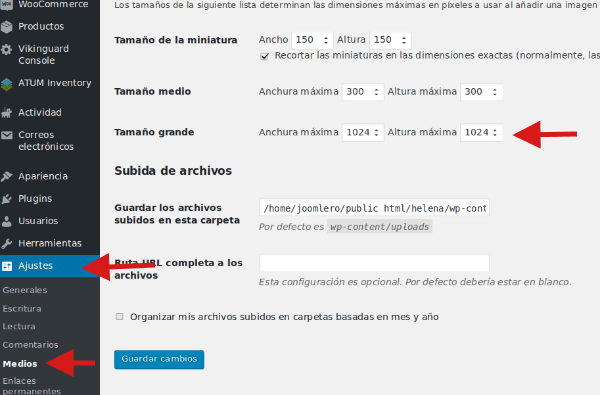Open Generales settings submenu
This screenshot has height=395, width=600.
click(x=25, y=290)
